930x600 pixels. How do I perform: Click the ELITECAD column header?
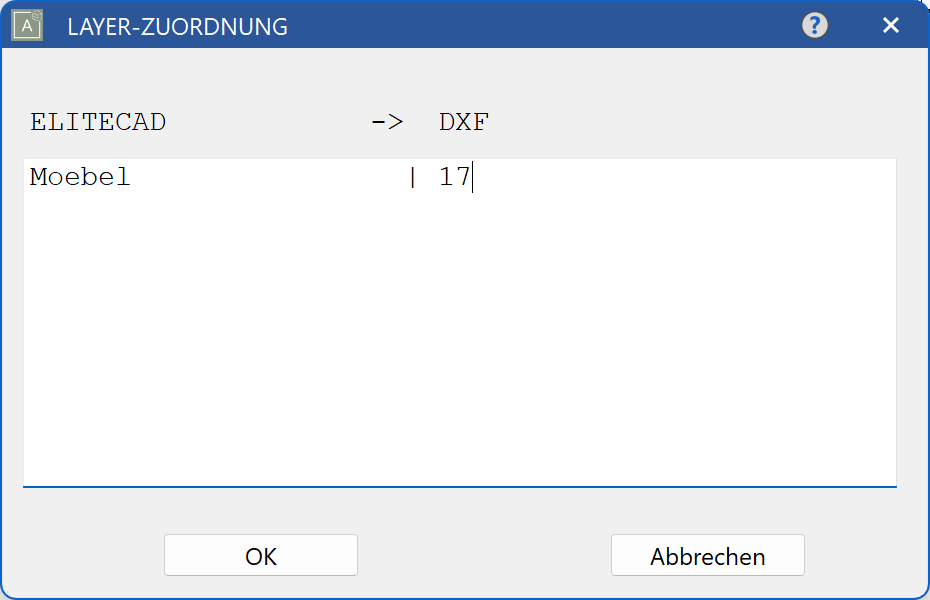(97, 121)
